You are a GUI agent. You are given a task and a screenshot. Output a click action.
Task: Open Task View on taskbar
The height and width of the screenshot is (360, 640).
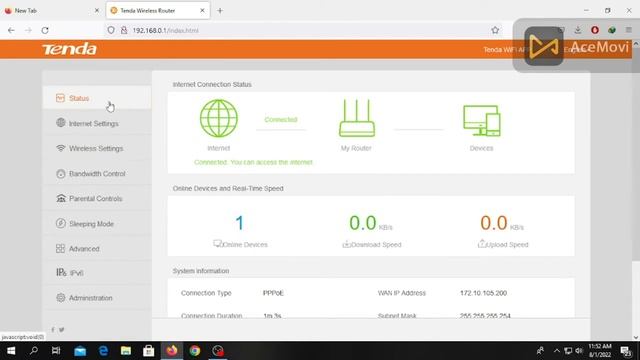coord(56,351)
